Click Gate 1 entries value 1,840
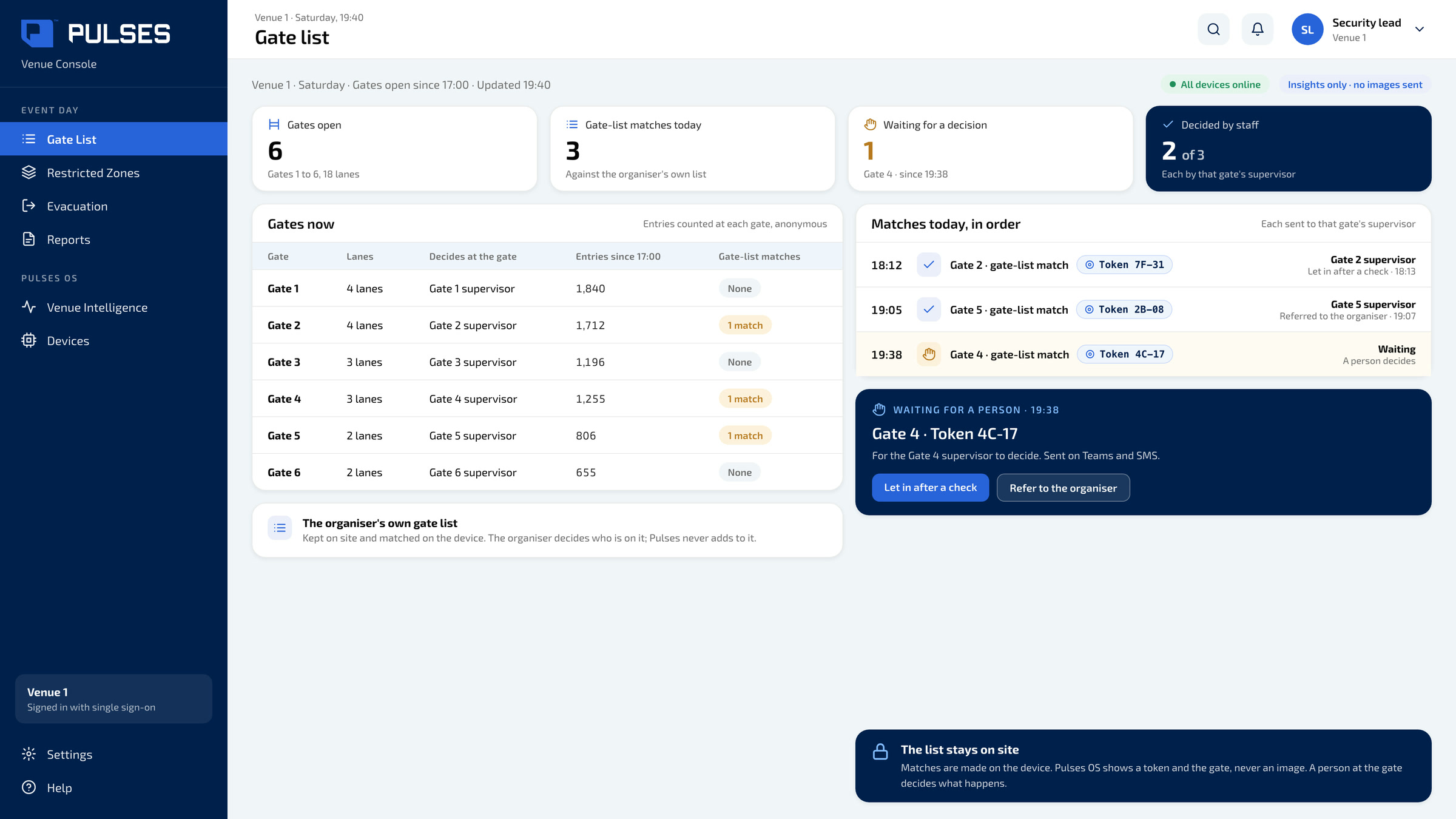The height and width of the screenshot is (819, 1456). (x=590, y=288)
